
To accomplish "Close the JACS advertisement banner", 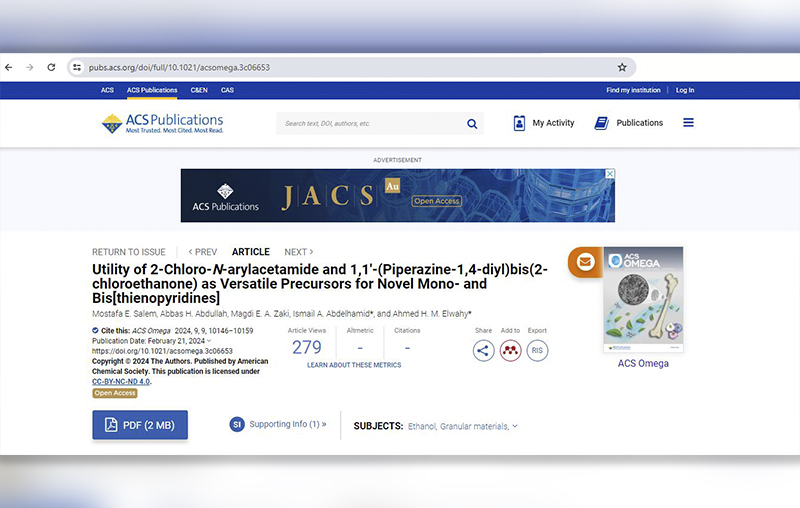I will (609, 174).
